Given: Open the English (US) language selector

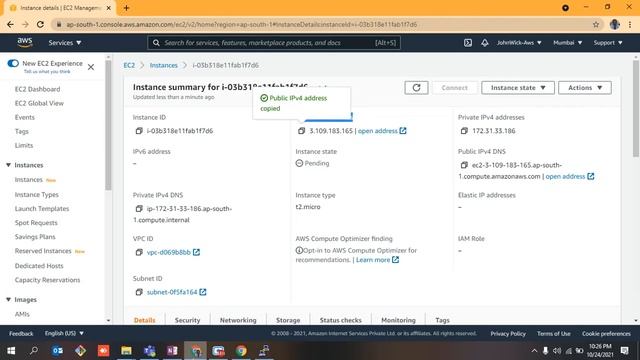Looking at the screenshot, I should (64, 333).
